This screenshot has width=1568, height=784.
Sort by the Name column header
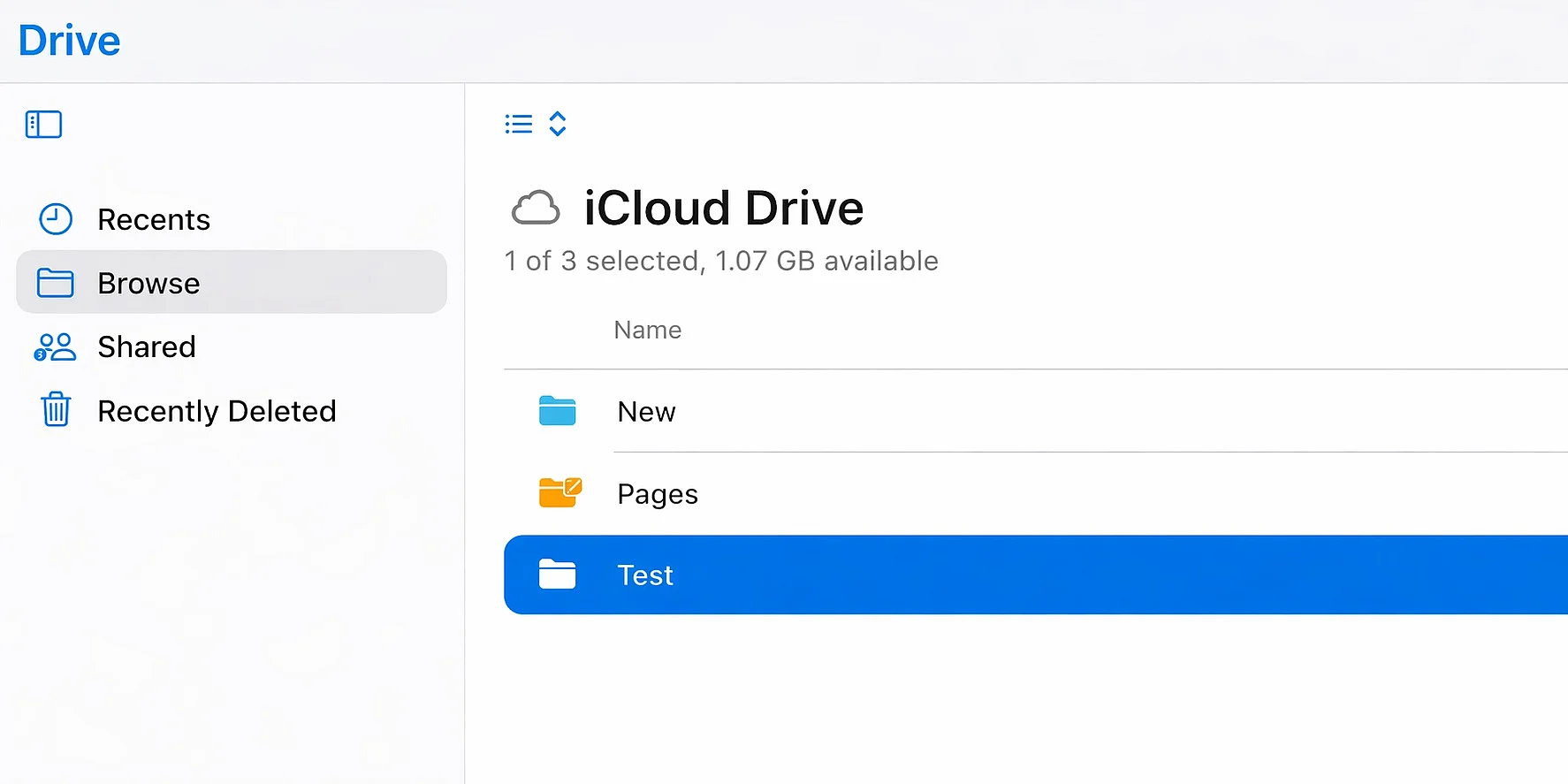click(647, 330)
